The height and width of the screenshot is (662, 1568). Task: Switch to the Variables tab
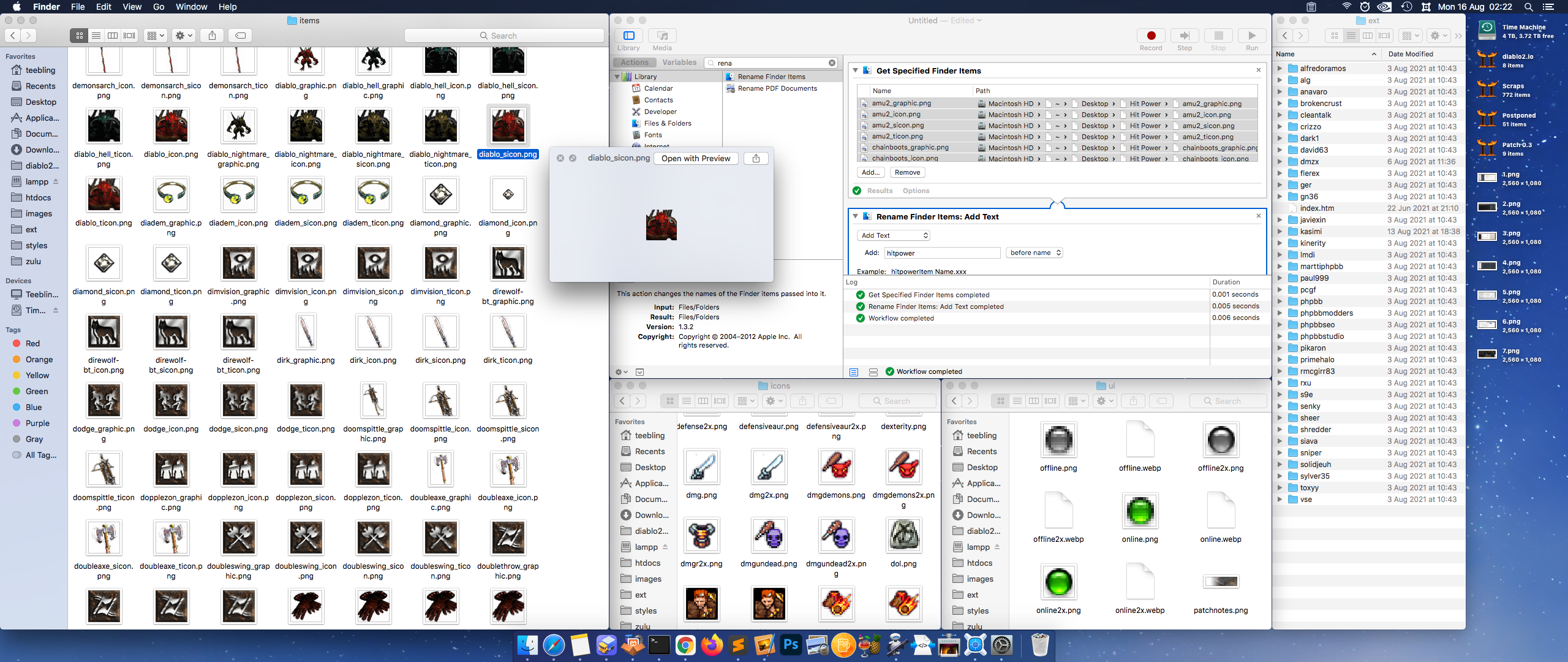tap(679, 63)
